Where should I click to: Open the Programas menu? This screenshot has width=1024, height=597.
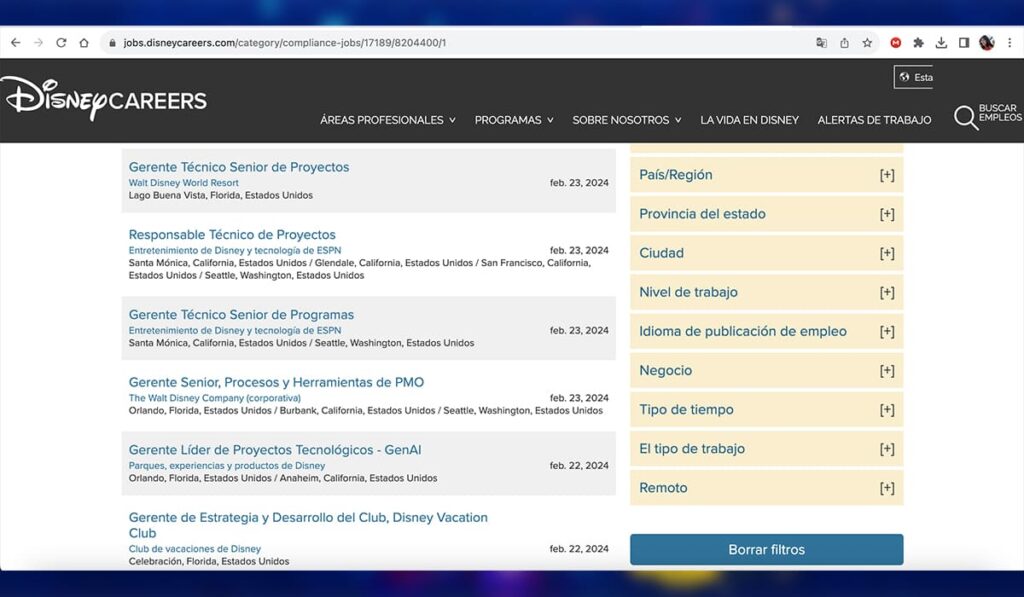click(x=514, y=120)
